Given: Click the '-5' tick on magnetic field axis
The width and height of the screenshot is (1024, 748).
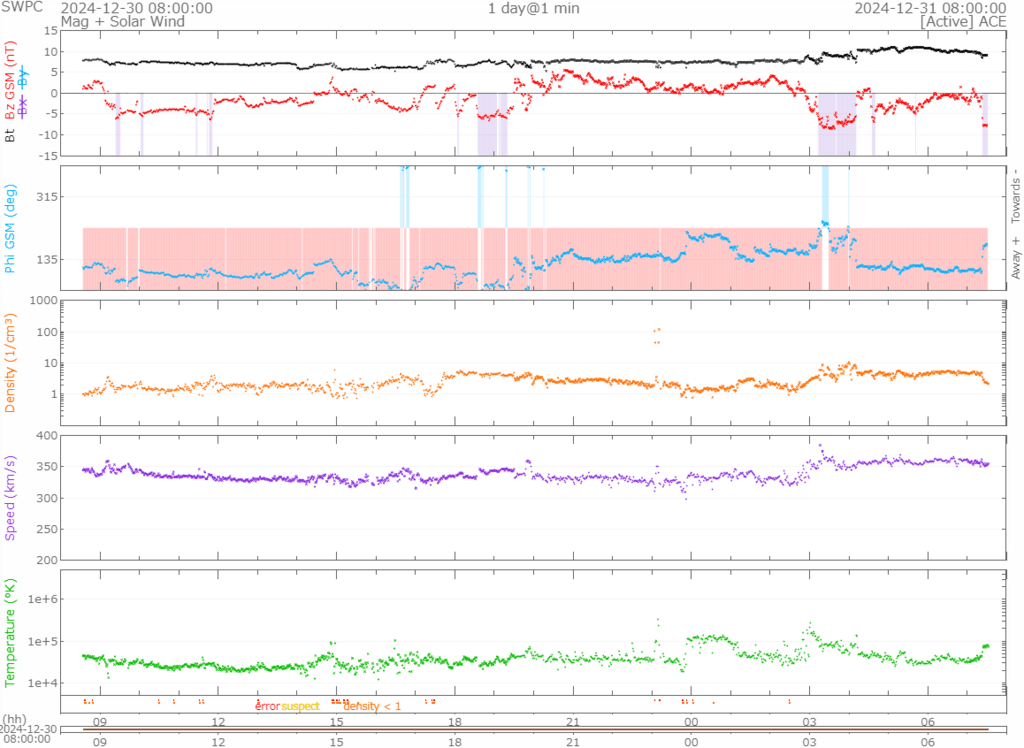Looking at the screenshot, I should [x=51, y=114].
